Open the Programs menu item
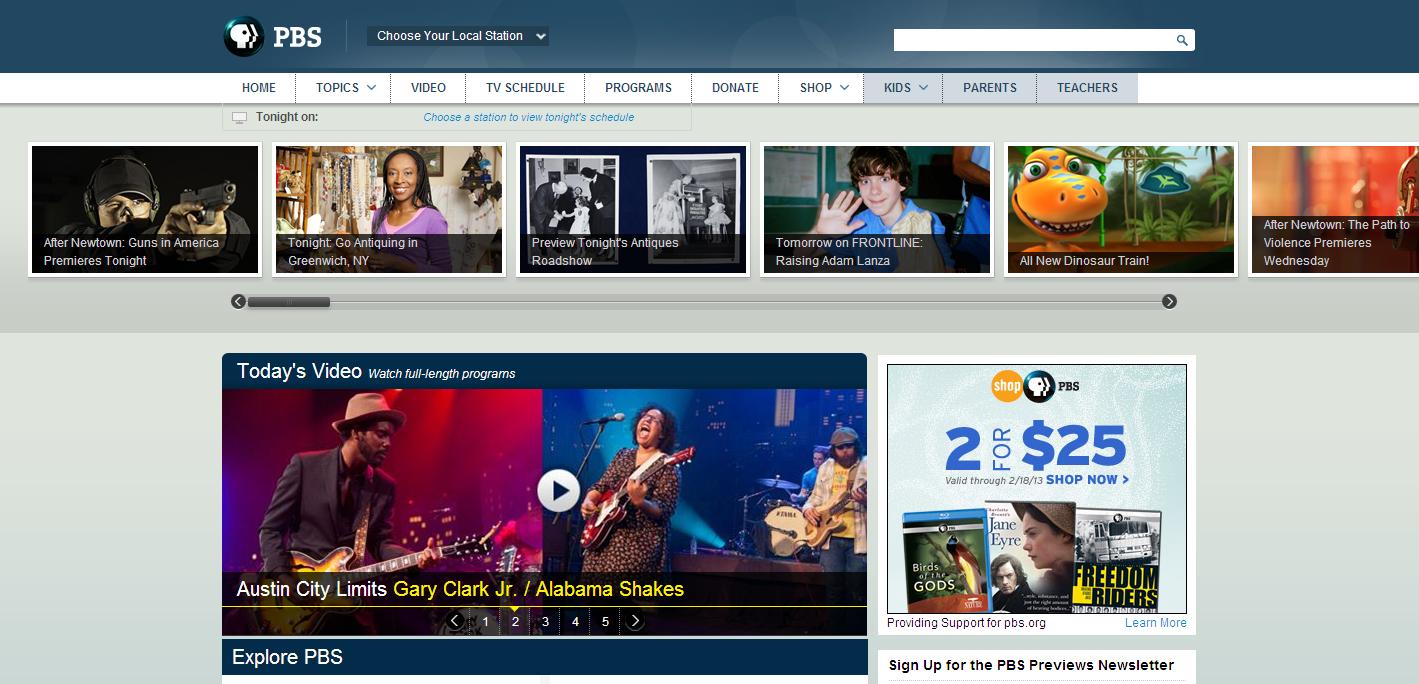Screen dimensions: 1419x684 [638, 88]
